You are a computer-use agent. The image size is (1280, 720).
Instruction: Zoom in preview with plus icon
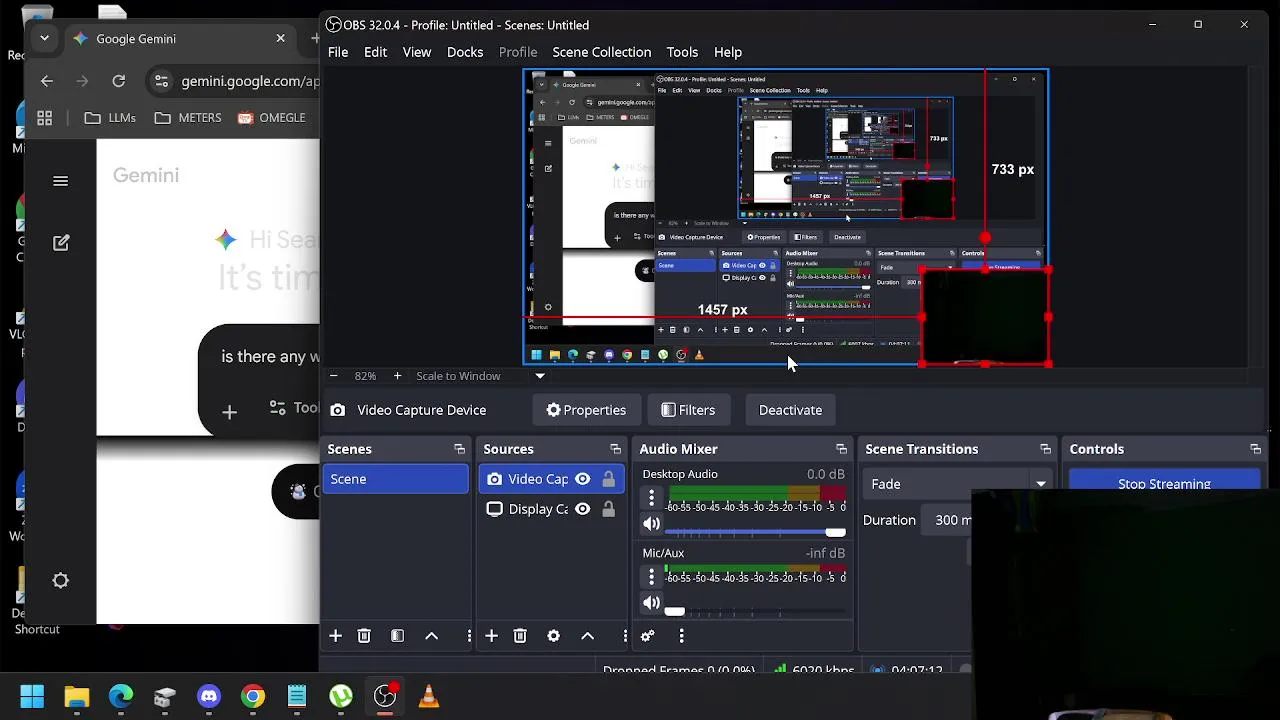tap(397, 376)
